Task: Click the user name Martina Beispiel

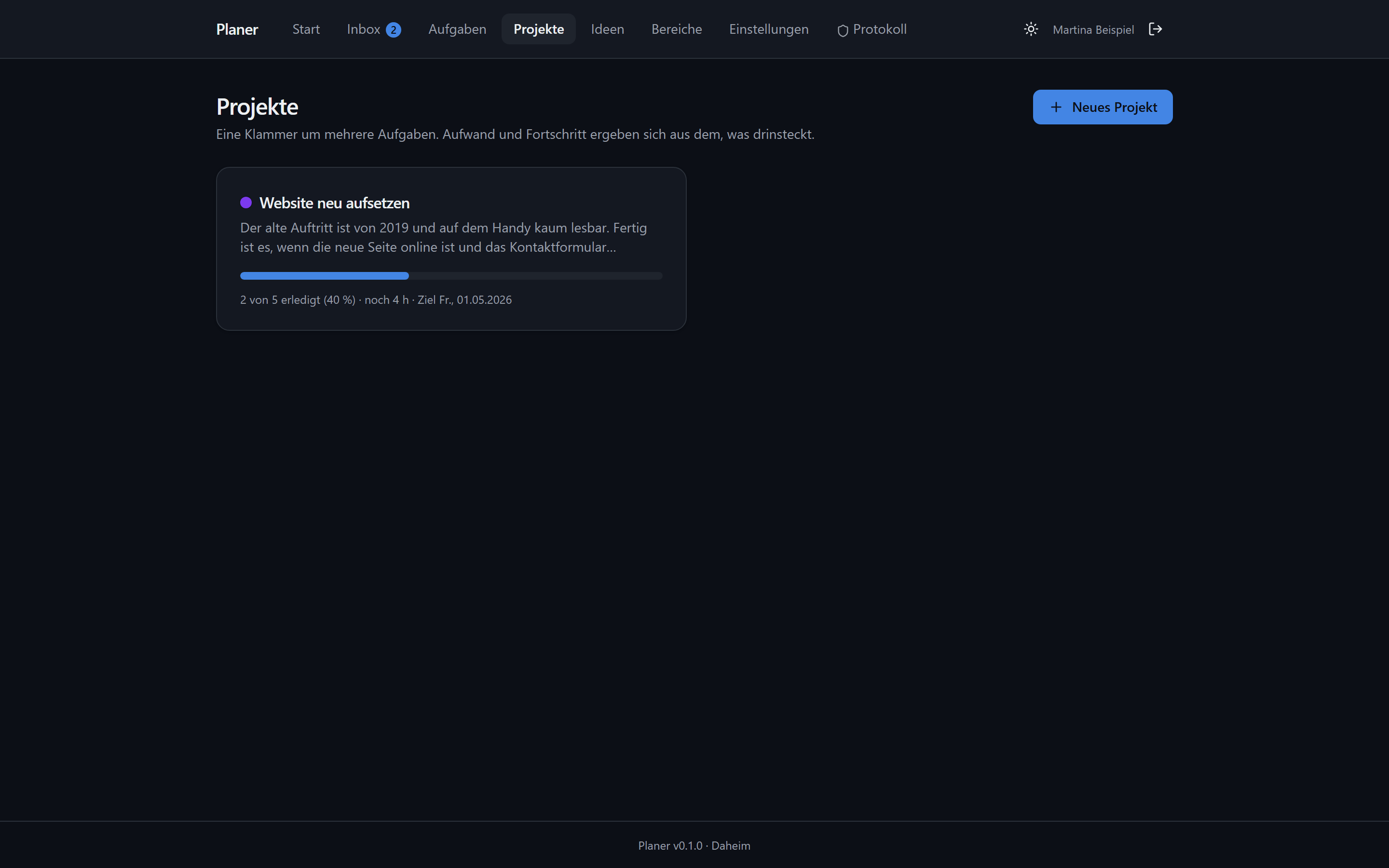Action: pyautogui.click(x=1093, y=30)
